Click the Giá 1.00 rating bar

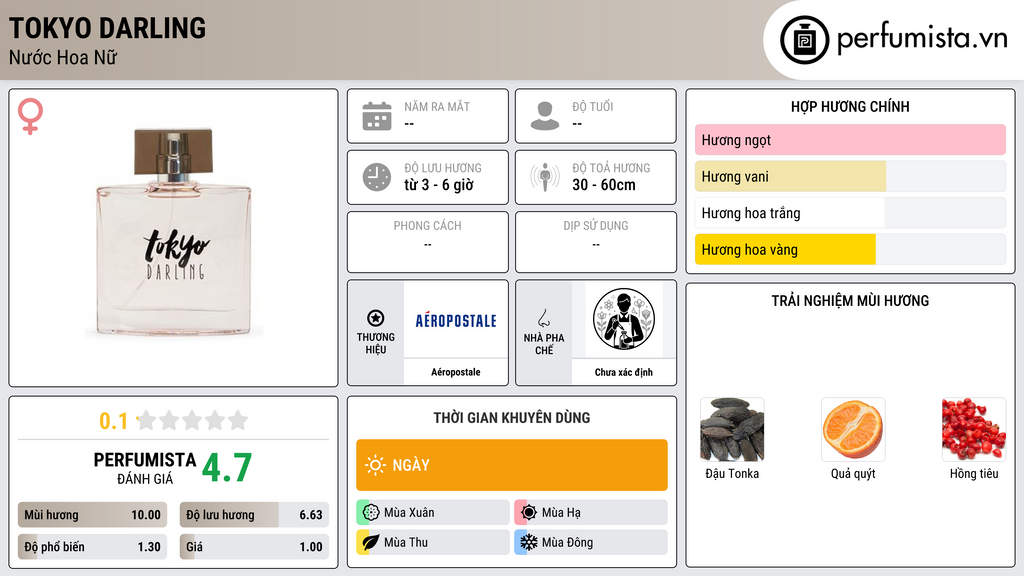point(254,547)
